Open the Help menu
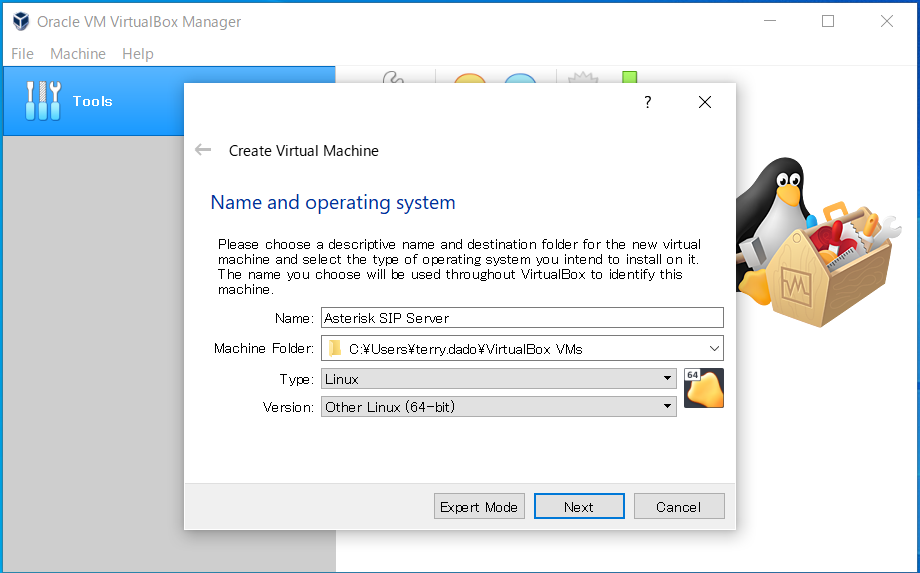The width and height of the screenshot is (920, 573). pos(138,53)
